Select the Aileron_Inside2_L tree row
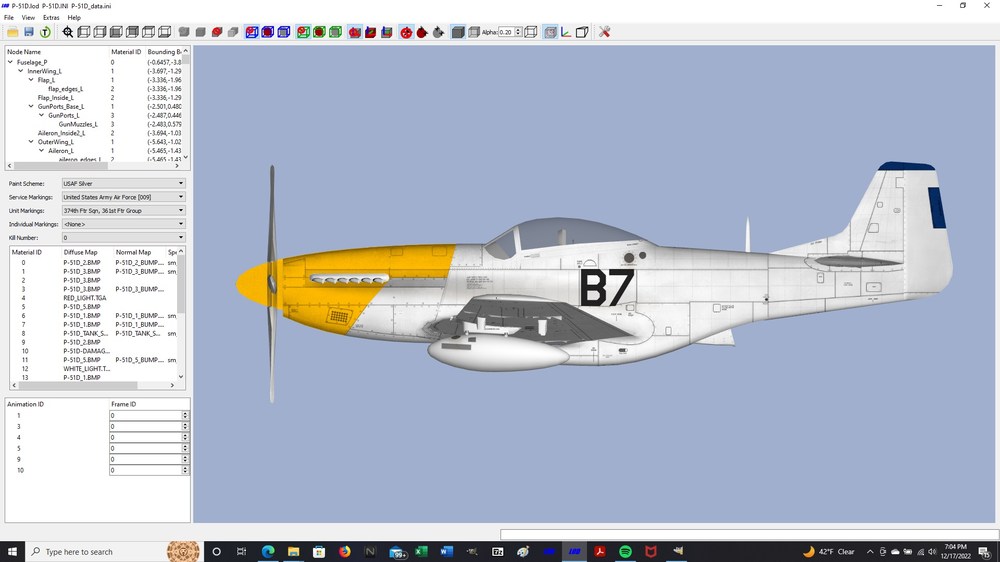The height and width of the screenshot is (562, 1000). click(61, 133)
